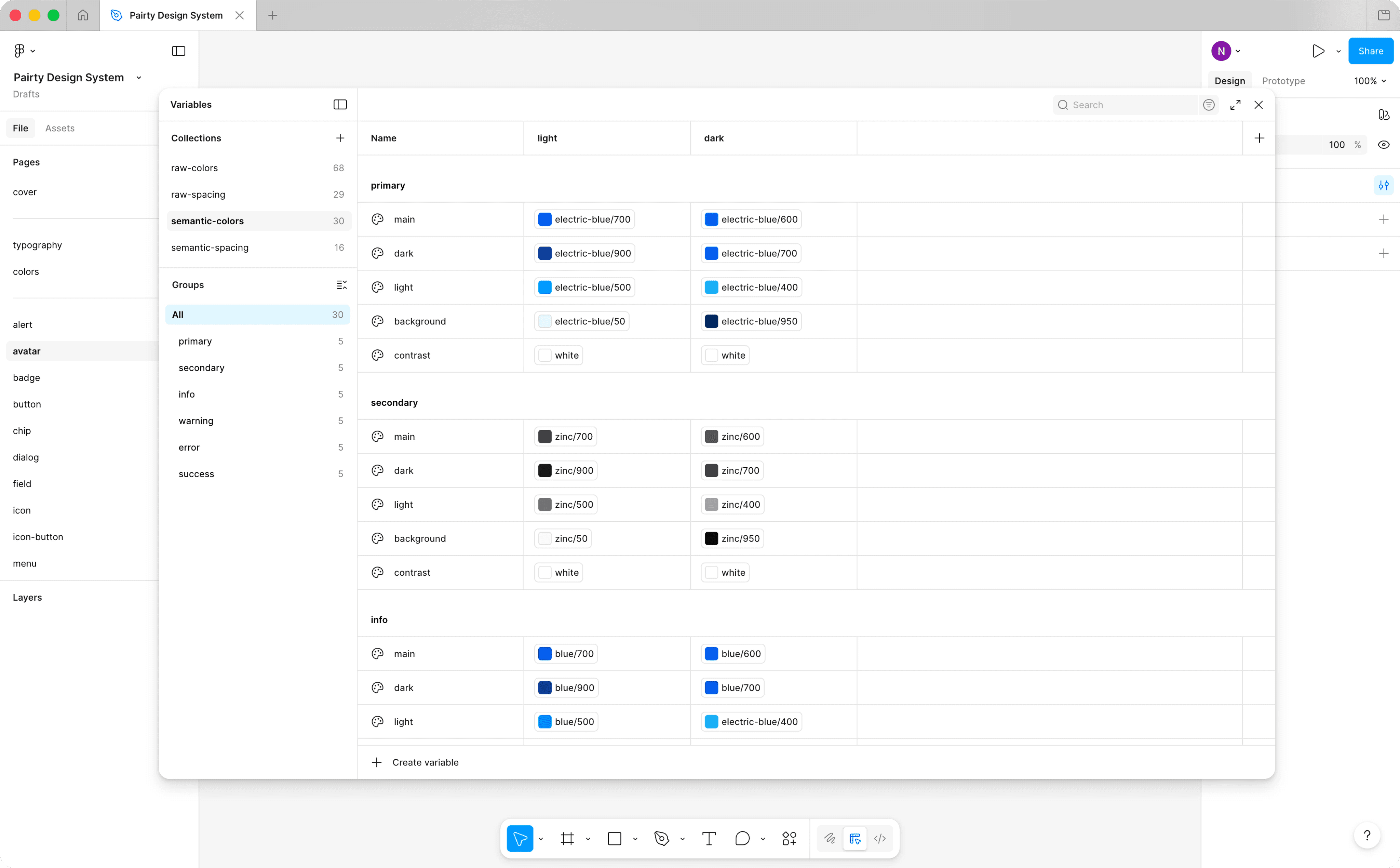Select the Text tool

pyautogui.click(x=709, y=839)
